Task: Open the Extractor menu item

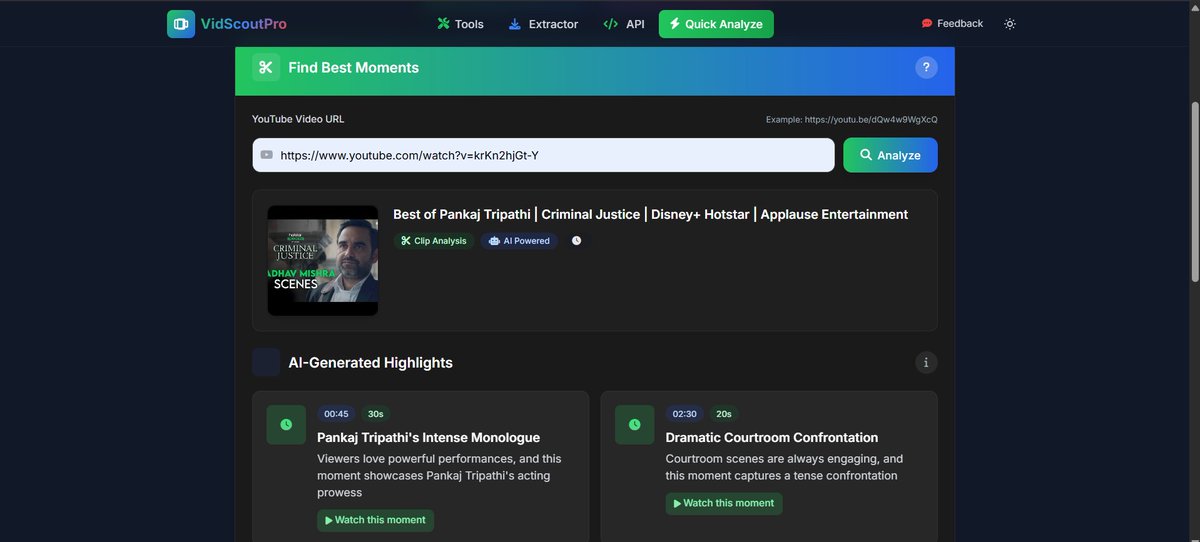Action: tap(543, 24)
